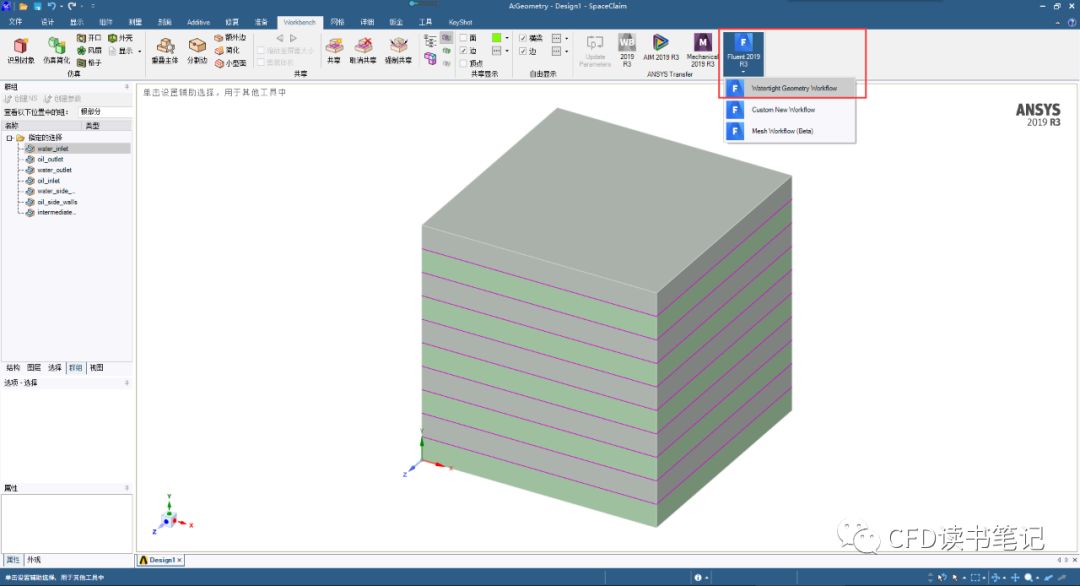Image resolution: width=1080 pixels, height=586 pixels.
Task: Click the 类型 column header
Action: point(106,125)
